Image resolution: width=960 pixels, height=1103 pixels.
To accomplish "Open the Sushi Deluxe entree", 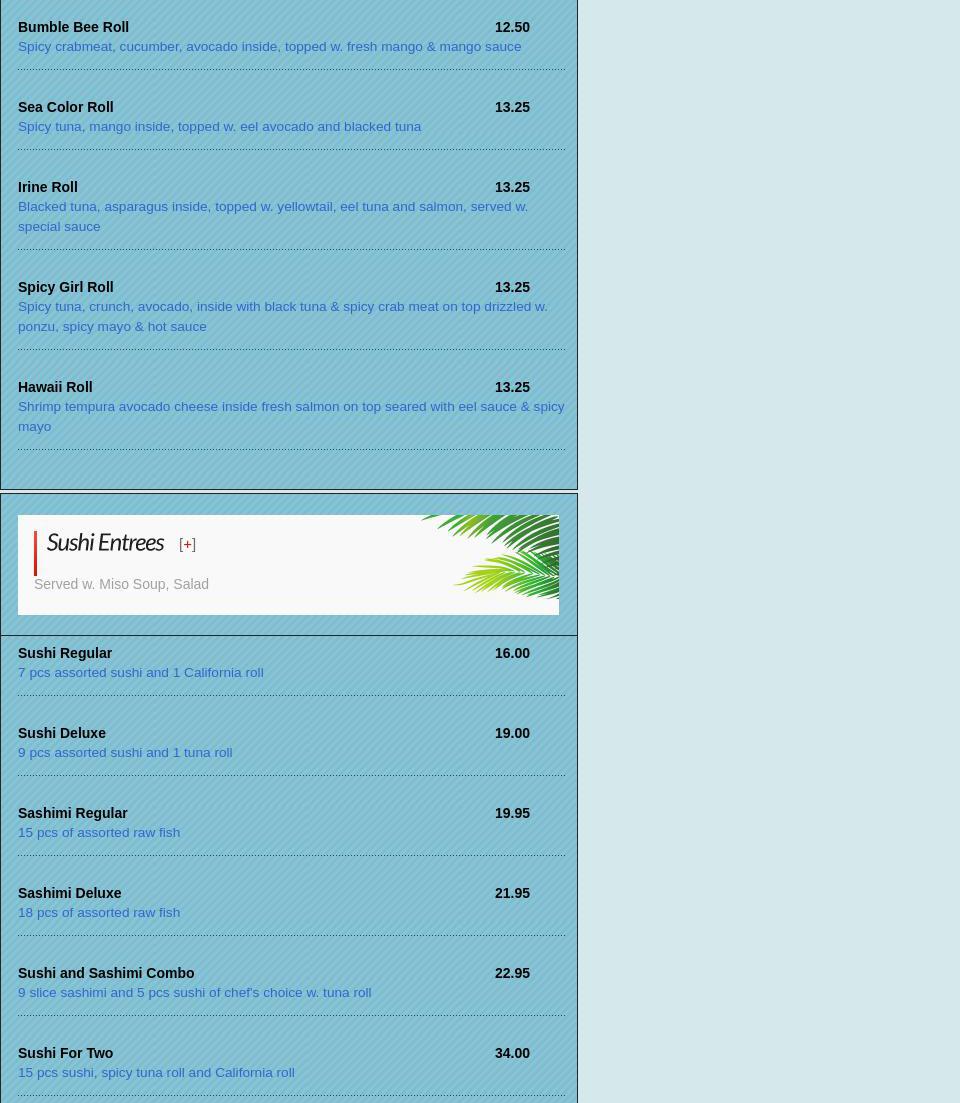I will coord(62,733).
